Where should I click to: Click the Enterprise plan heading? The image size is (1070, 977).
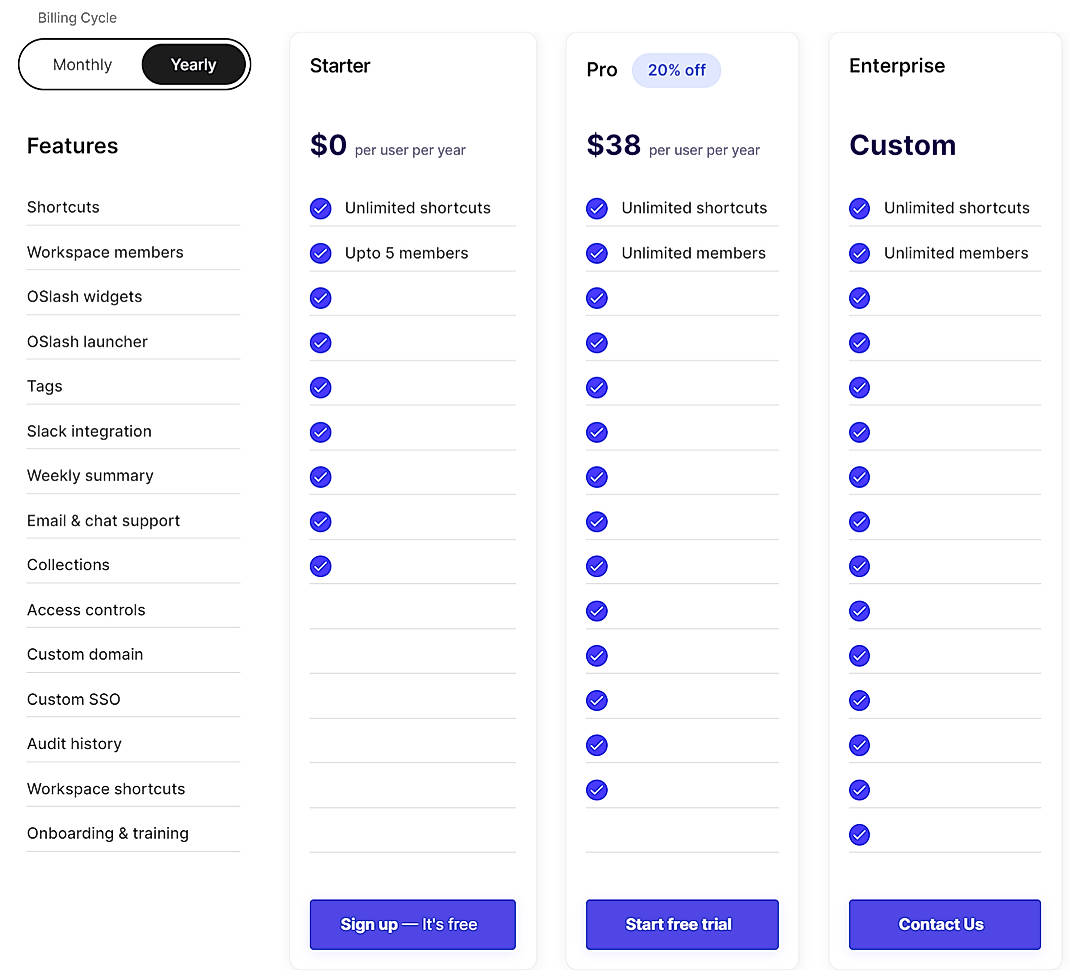[x=897, y=66]
